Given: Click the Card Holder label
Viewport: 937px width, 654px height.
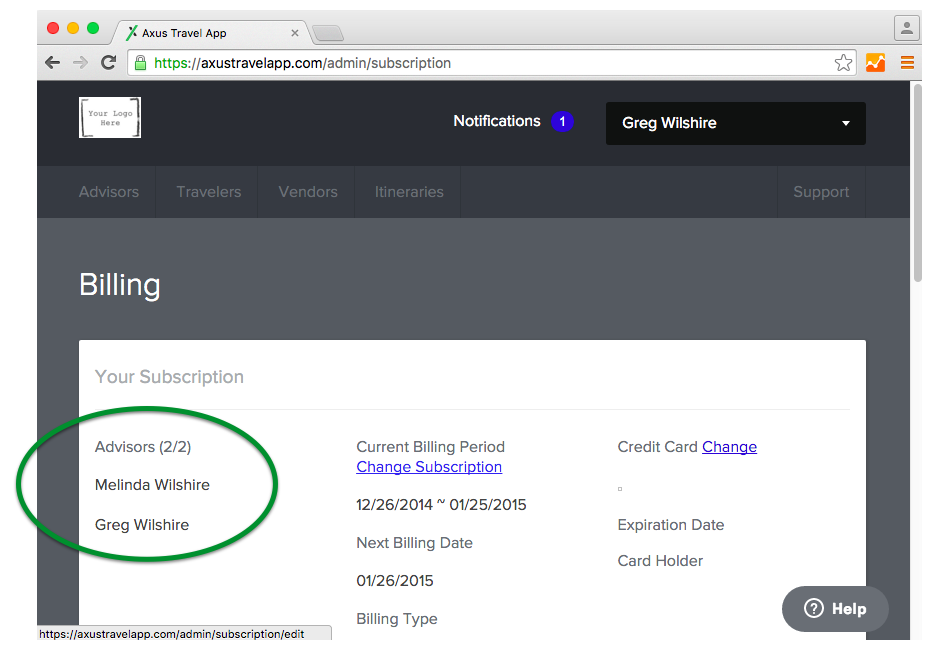Looking at the screenshot, I should click(x=660, y=561).
